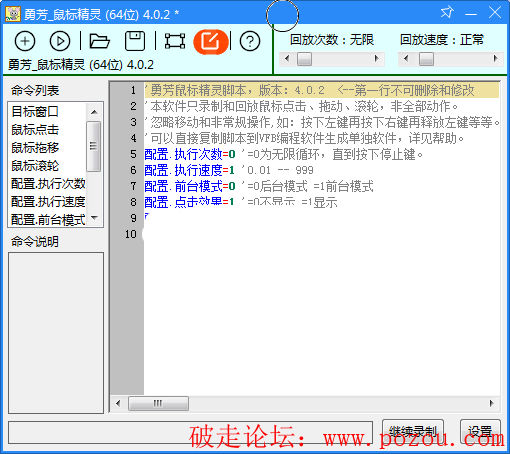Open a script file with folder icon

point(99,41)
